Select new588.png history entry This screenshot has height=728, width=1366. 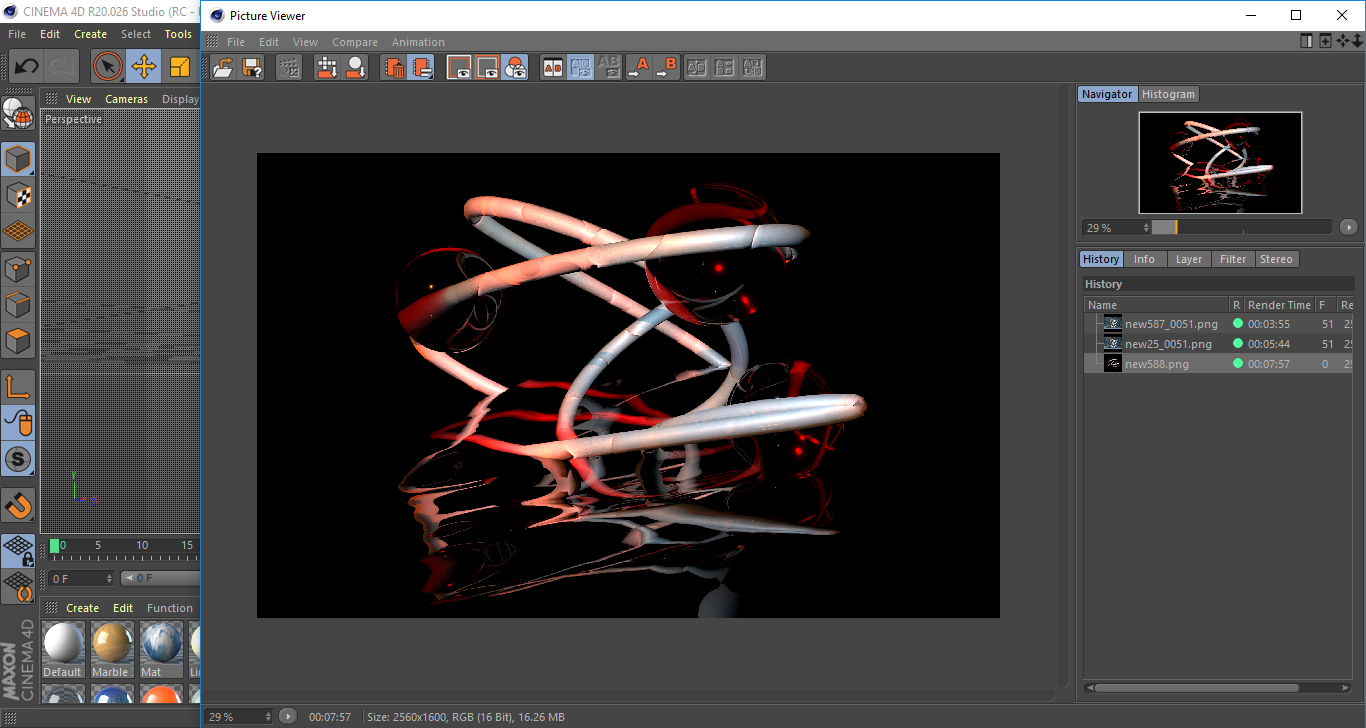tap(1157, 364)
